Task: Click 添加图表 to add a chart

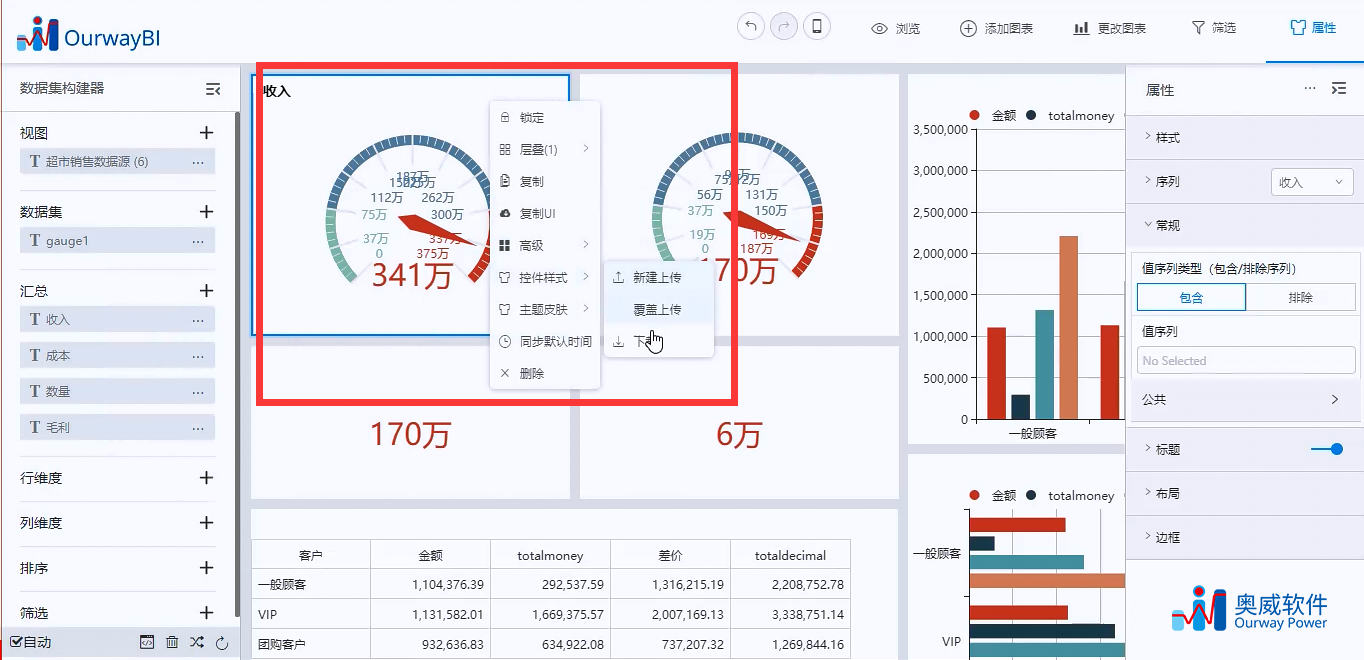Action: point(996,28)
